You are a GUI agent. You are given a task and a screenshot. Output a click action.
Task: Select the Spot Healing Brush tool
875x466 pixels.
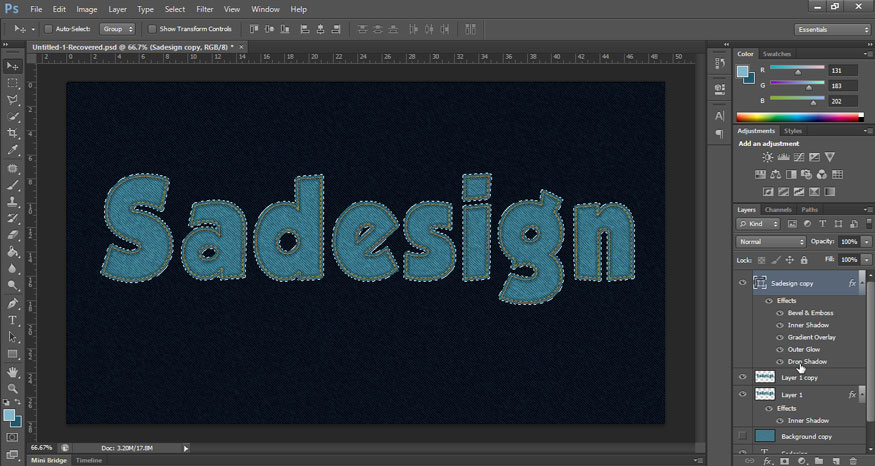(12, 168)
